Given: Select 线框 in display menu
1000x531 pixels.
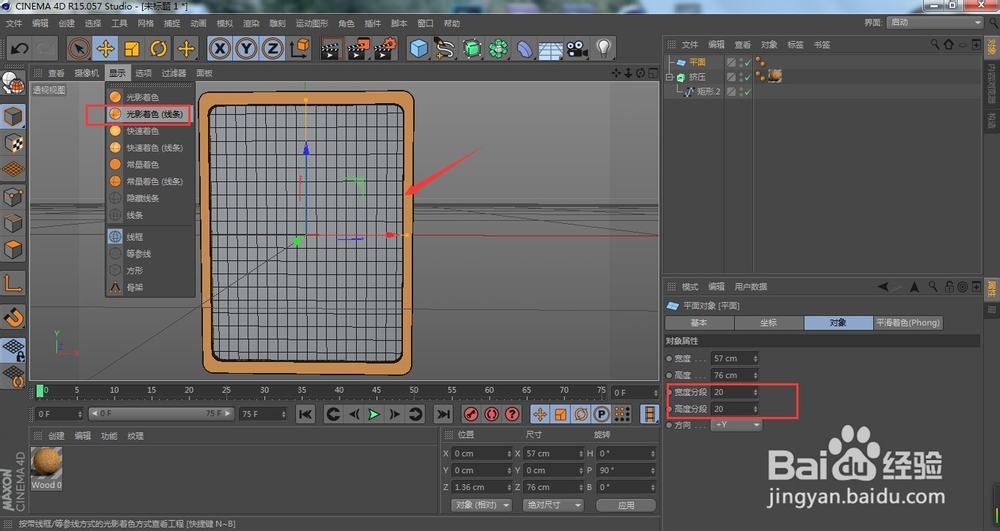Looking at the screenshot, I should (x=135, y=236).
